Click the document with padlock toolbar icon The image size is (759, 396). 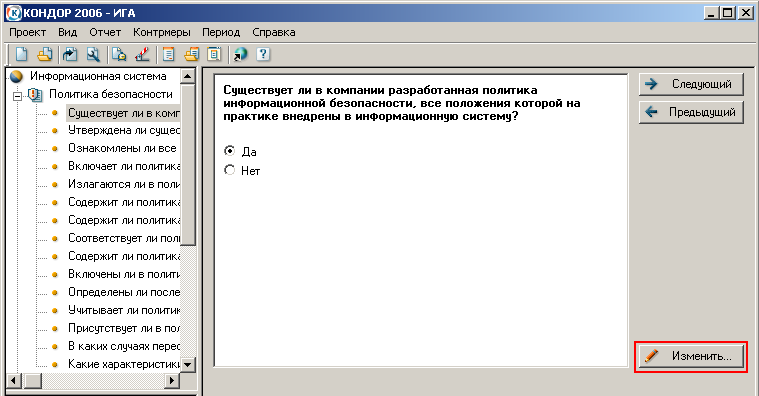[119, 54]
